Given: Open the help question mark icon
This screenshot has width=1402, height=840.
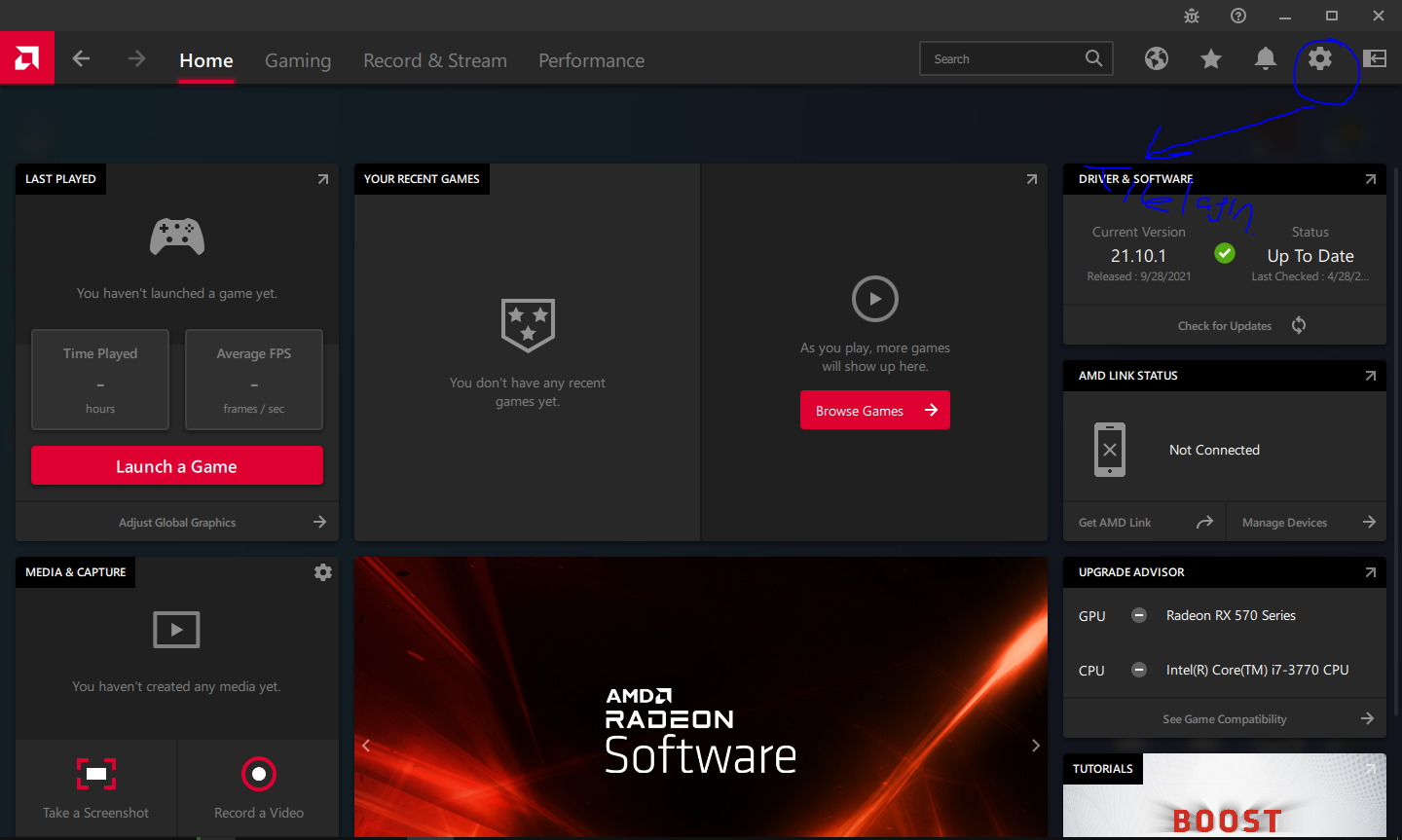Looking at the screenshot, I should pos(1238,16).
